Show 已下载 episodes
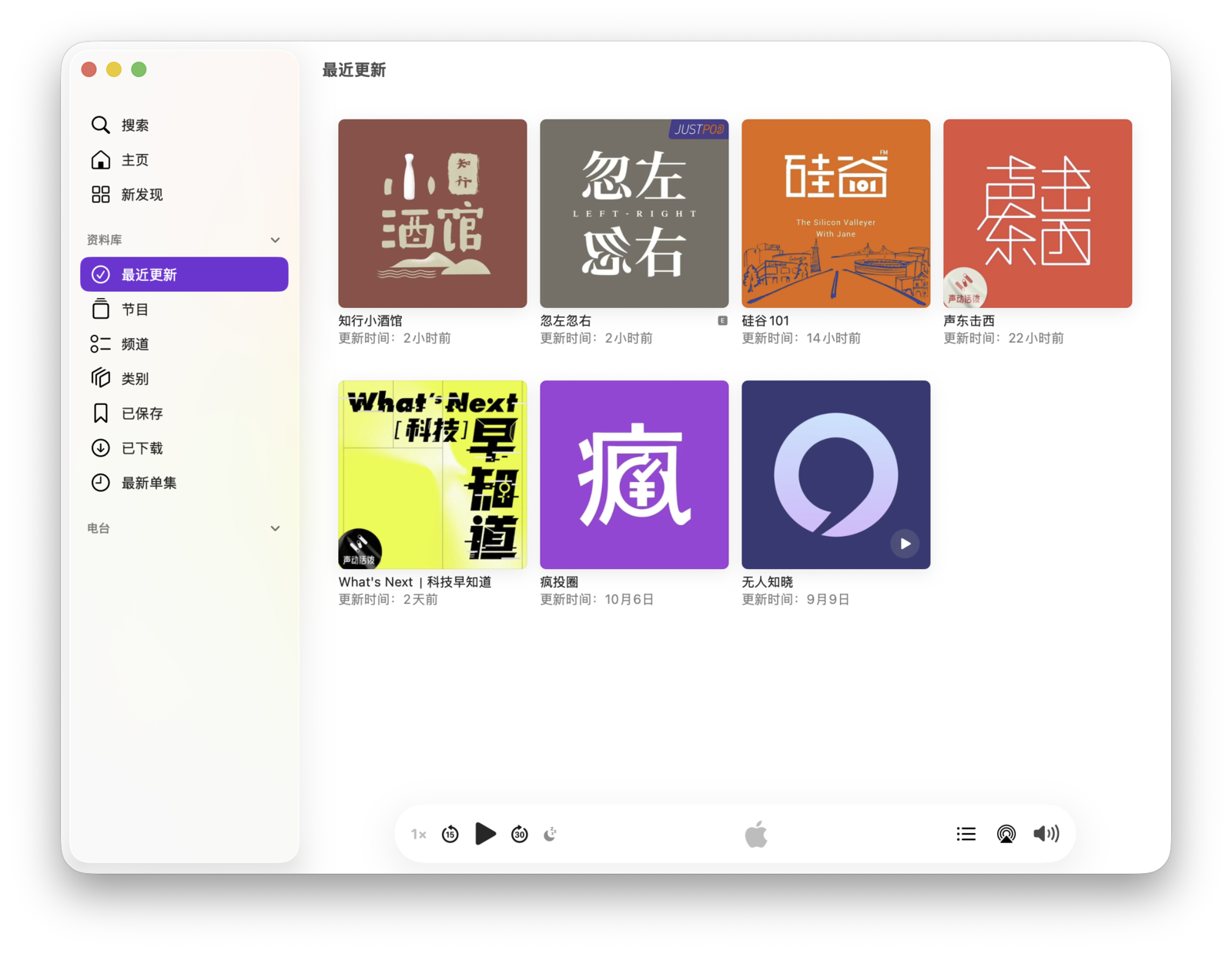Screen dimensions: 1232x954 click(142, 448)
